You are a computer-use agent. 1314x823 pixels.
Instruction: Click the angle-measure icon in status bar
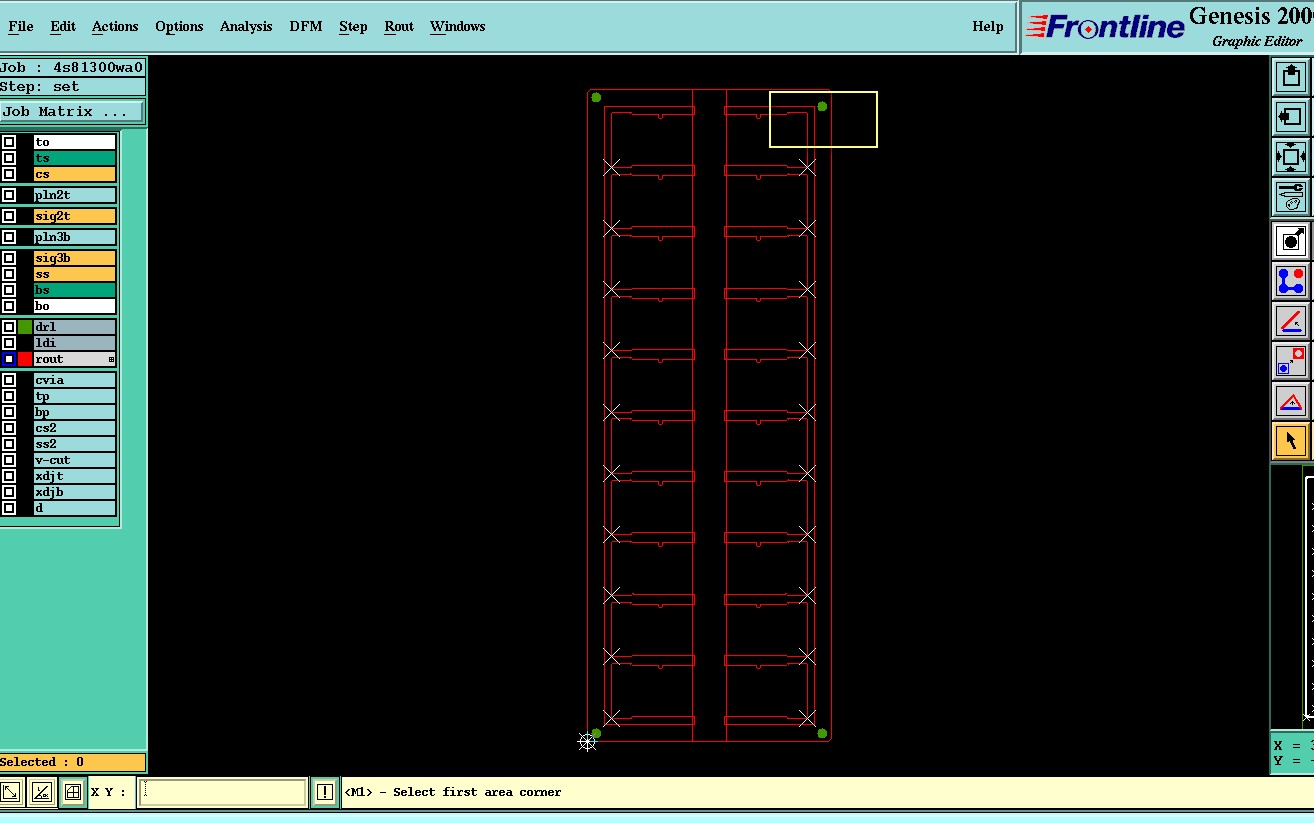pyautogui.click(x=41, y=792)
